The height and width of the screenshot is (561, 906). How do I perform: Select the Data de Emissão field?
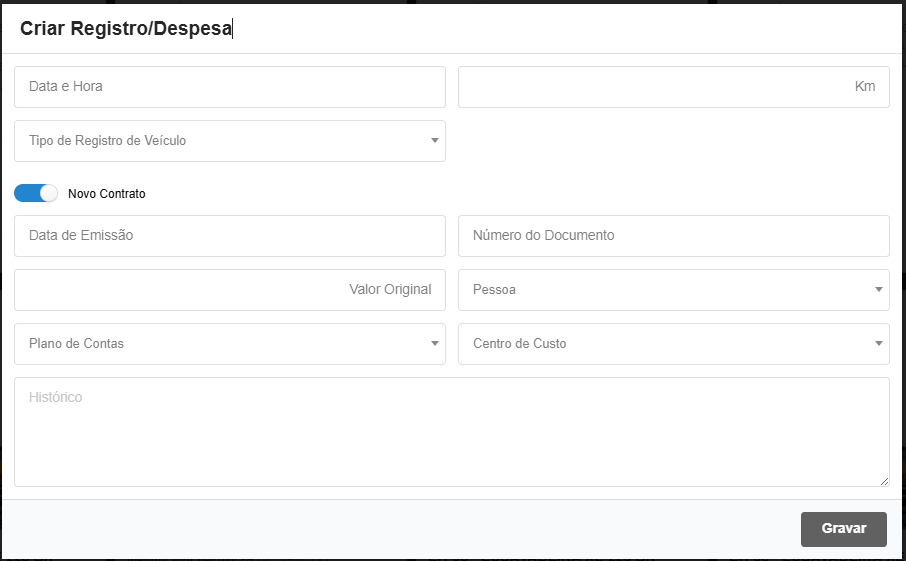click(x=230, y=236)
